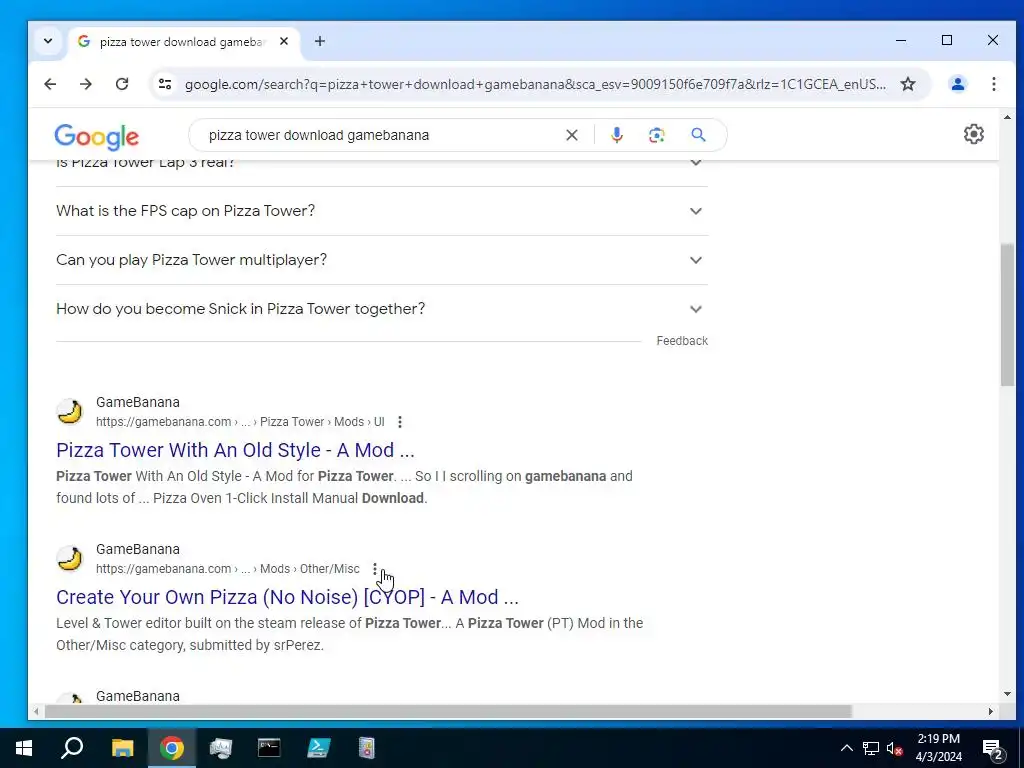Screen dimensions: 1024x768
Task: Click the GameBanana site name above CYOP result
Action: pyautogui.click(x=138, y=549)
